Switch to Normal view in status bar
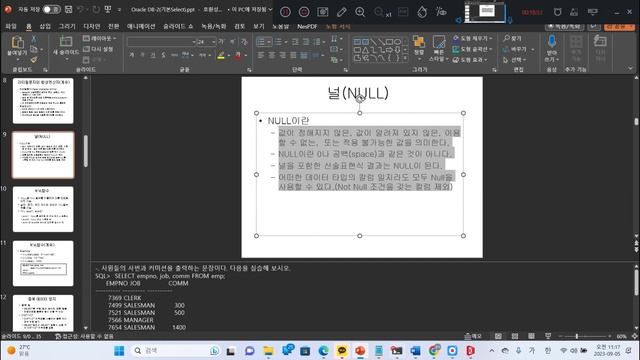The width and height of the screenshot is (640, 360). pyautogui.click(x=498, y=336)
